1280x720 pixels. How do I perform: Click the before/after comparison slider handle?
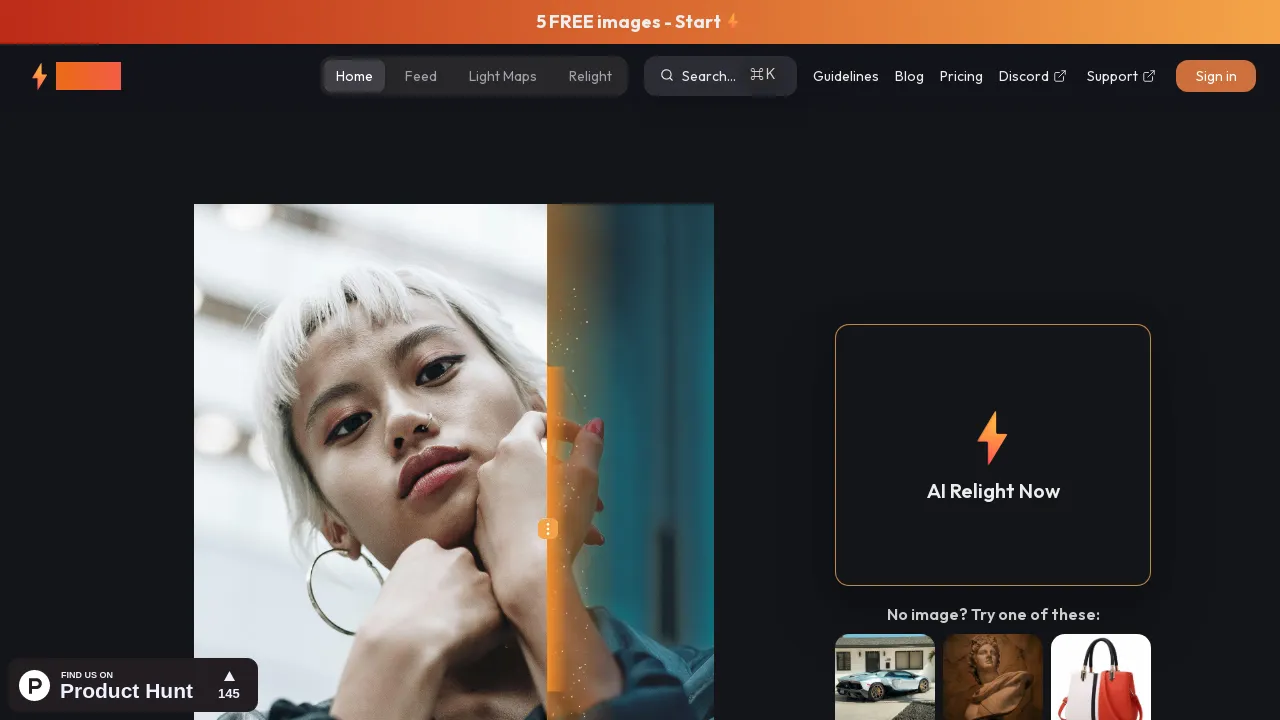pos(548,529)
